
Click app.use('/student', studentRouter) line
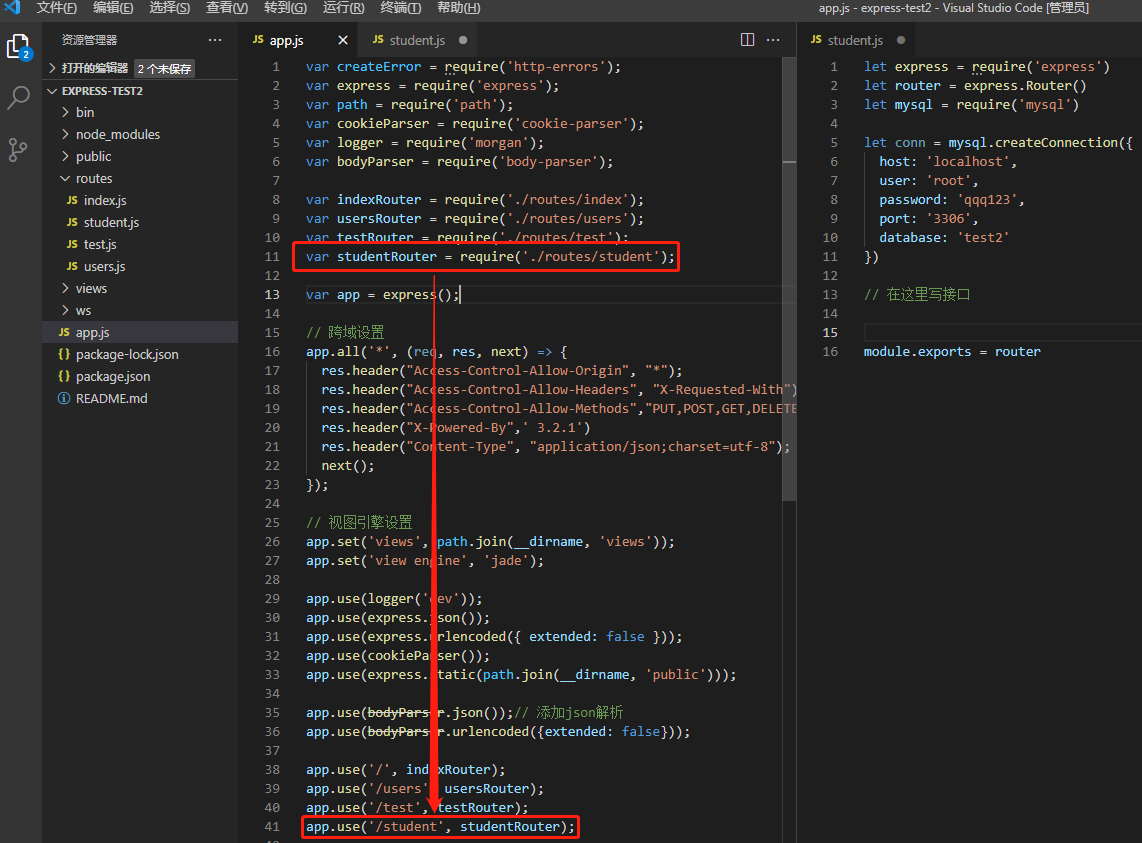pos(440,826)
